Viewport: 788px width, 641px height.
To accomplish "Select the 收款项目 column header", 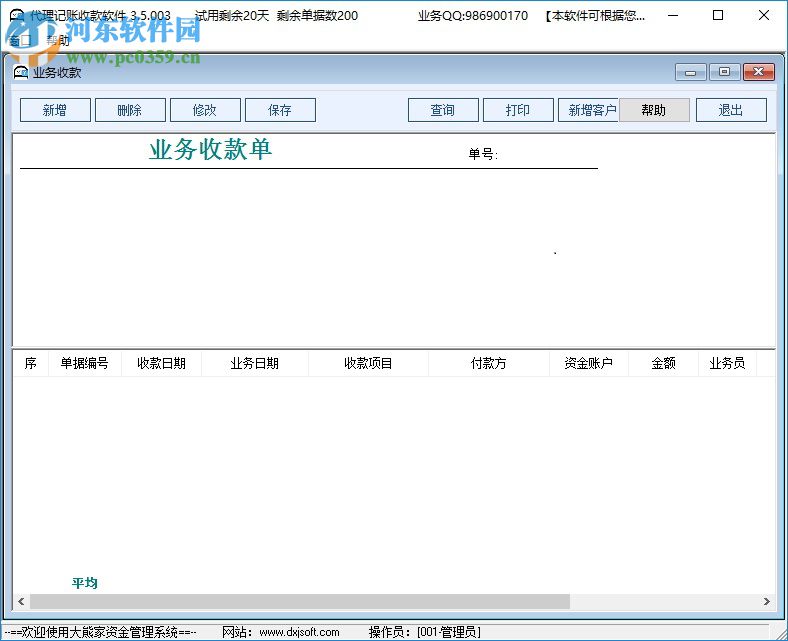I will click(x=368, y=363).
